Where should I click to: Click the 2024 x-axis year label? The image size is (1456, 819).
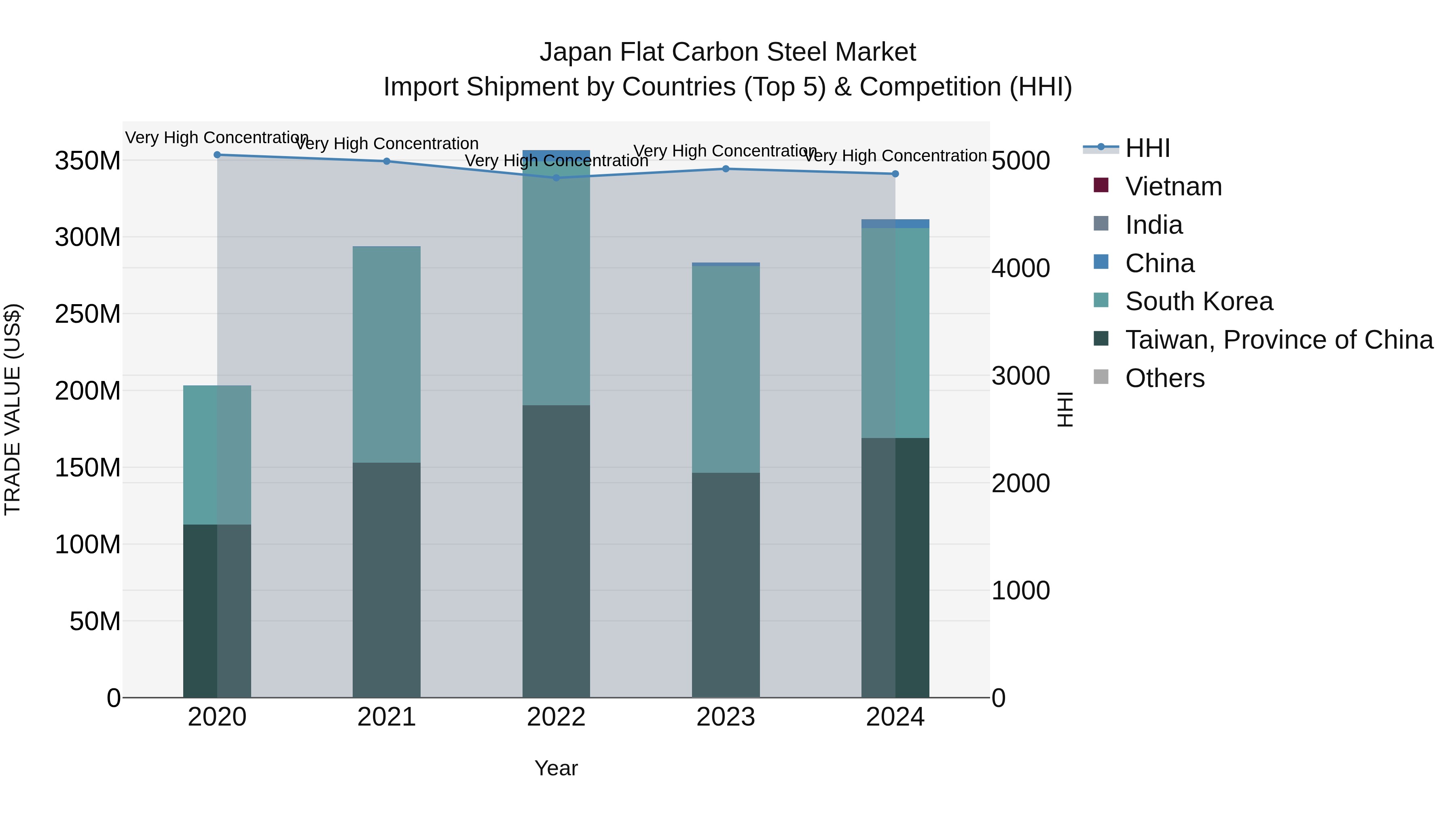coord(895,717)
